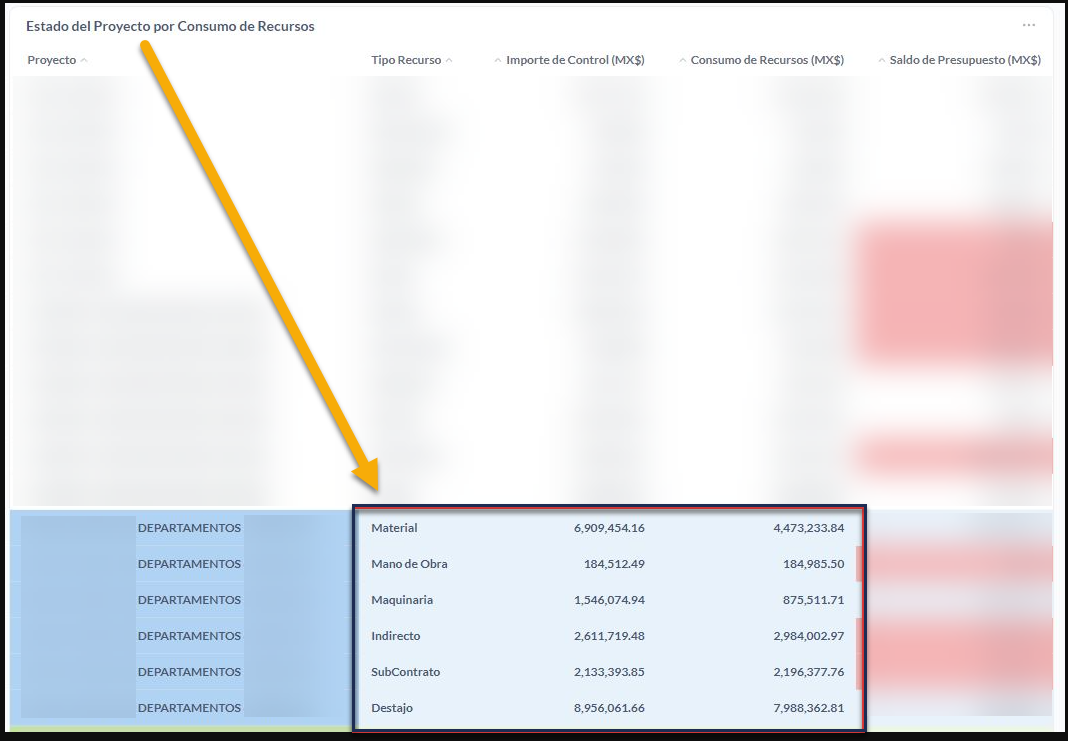Click the Material resource type cell
1068x741 pixels.
click(x=394, y=528)
